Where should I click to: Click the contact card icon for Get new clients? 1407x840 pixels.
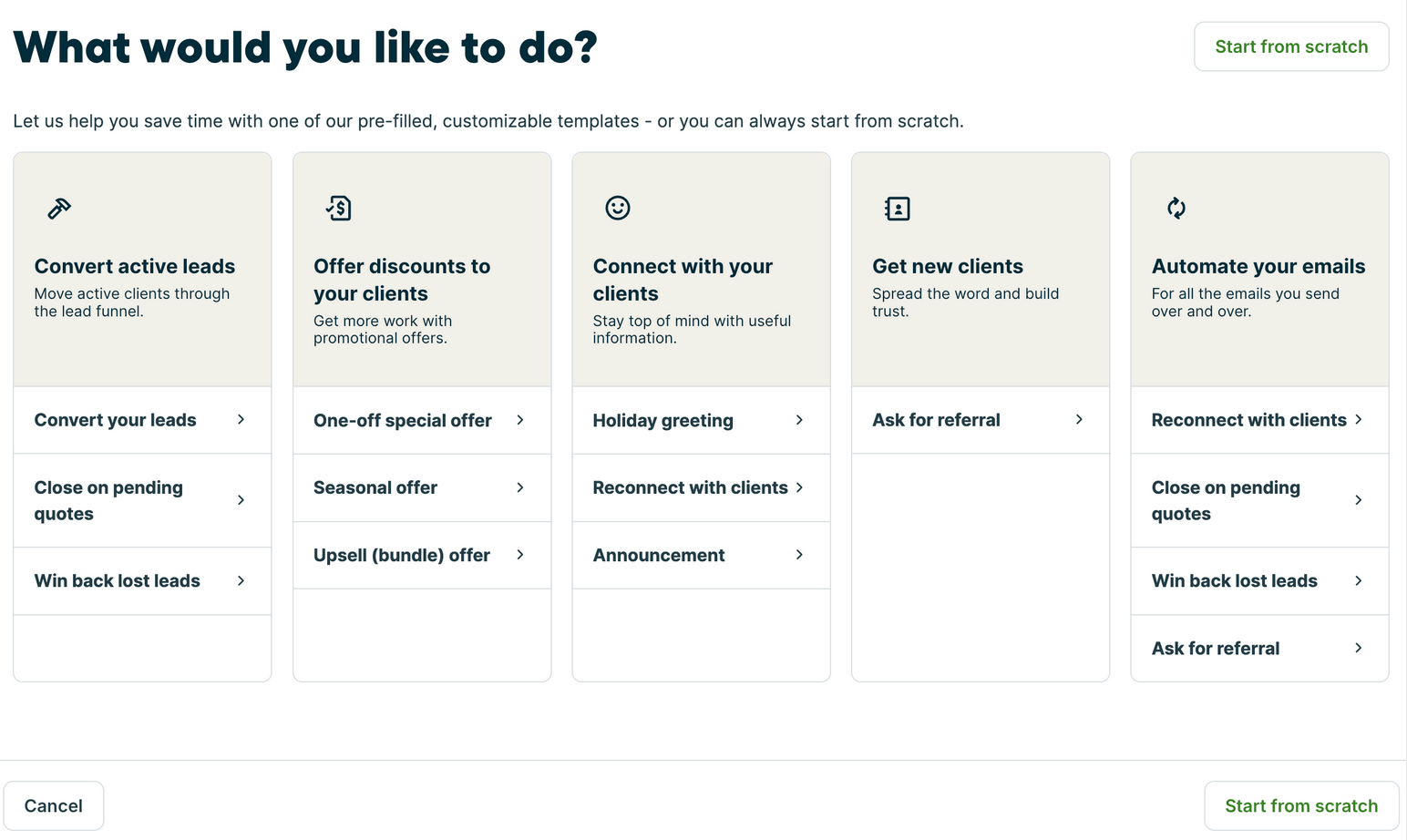897,208
